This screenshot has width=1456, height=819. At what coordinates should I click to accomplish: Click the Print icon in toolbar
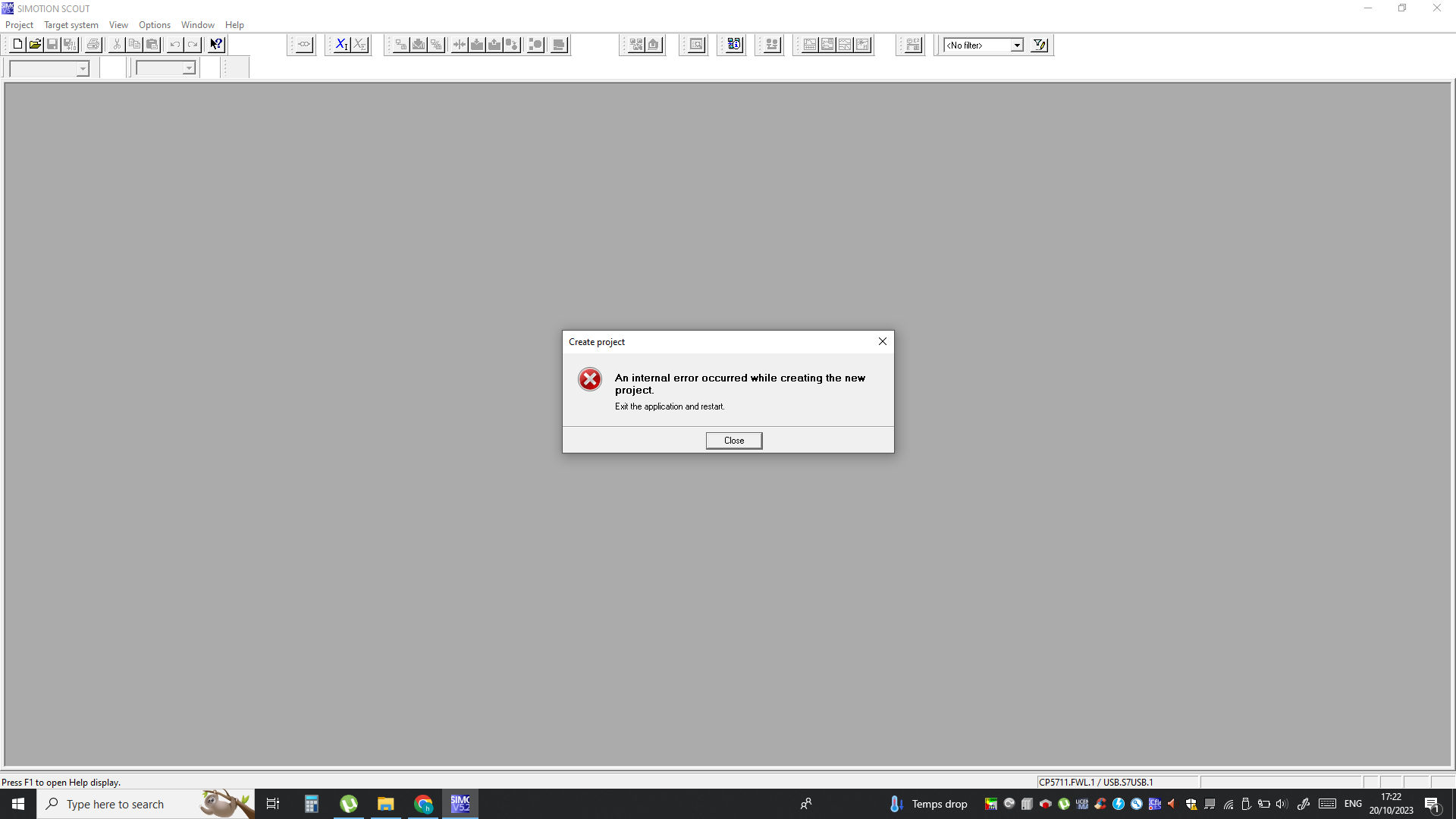(x=93, y=45)
